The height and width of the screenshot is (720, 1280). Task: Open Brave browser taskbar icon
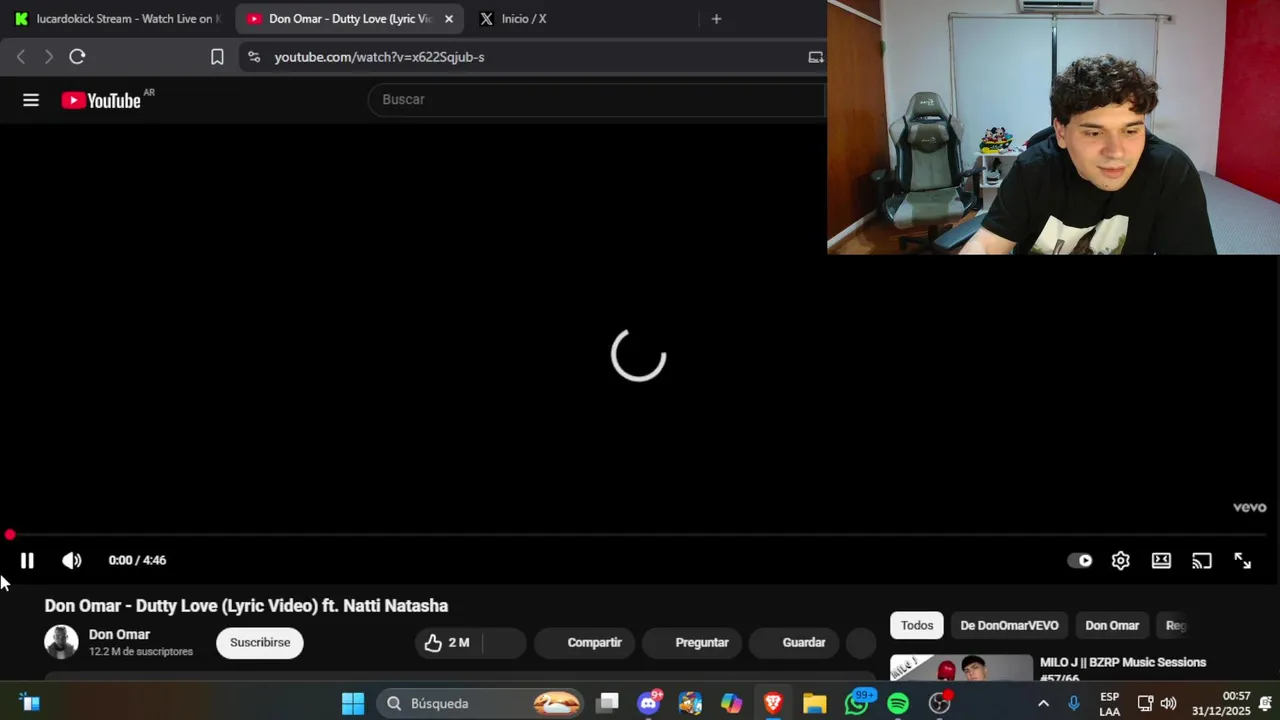click(773, 704)
